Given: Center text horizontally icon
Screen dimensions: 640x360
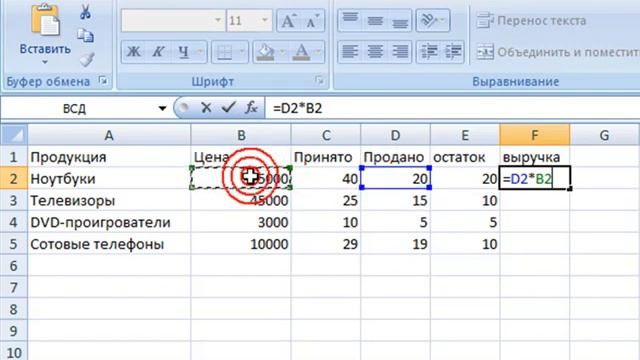Looking at the screenshot, I should (375, 52).
